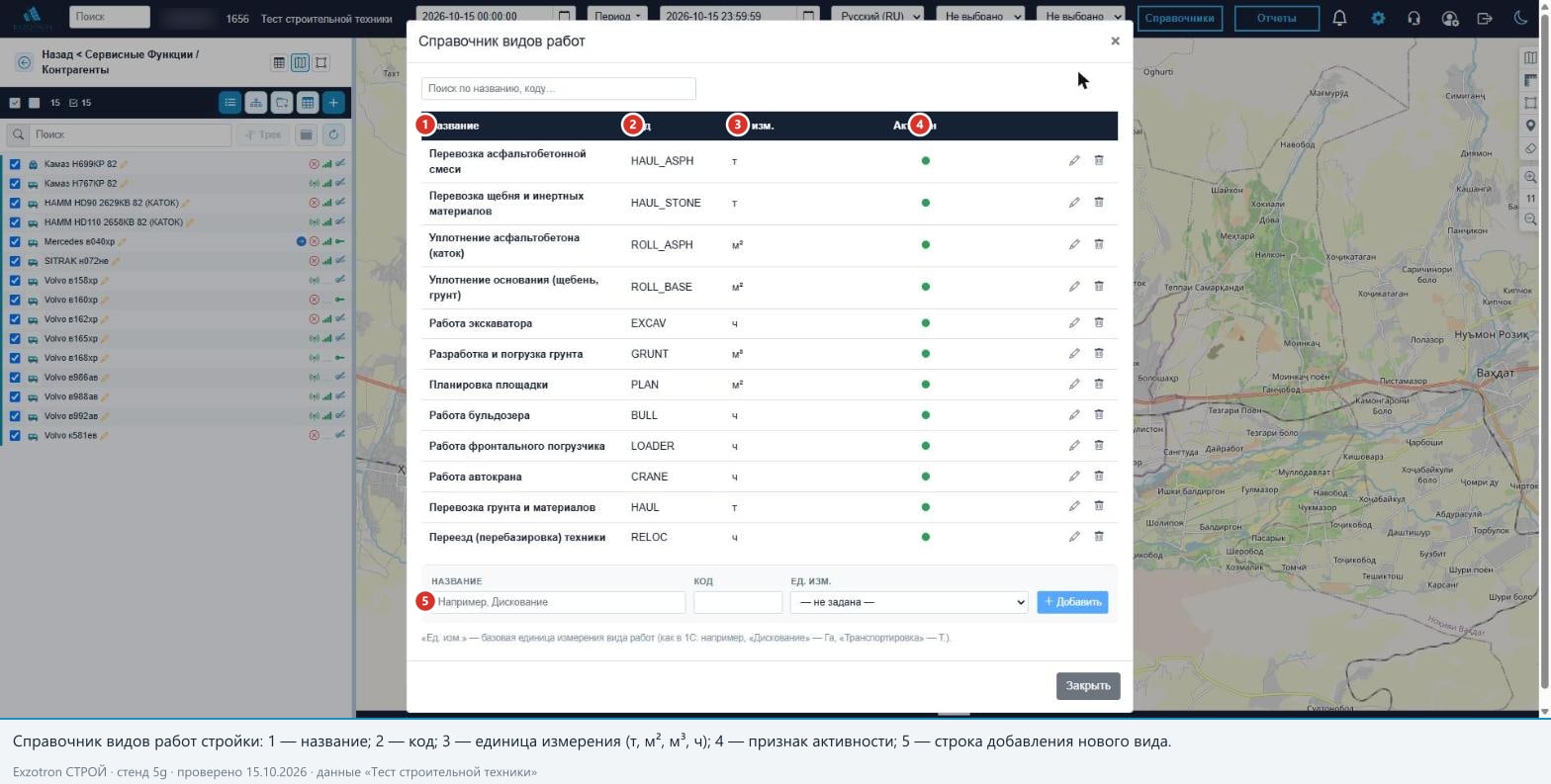
Task: Open notifications bell in top bar
Action: tap(1339, 18)
